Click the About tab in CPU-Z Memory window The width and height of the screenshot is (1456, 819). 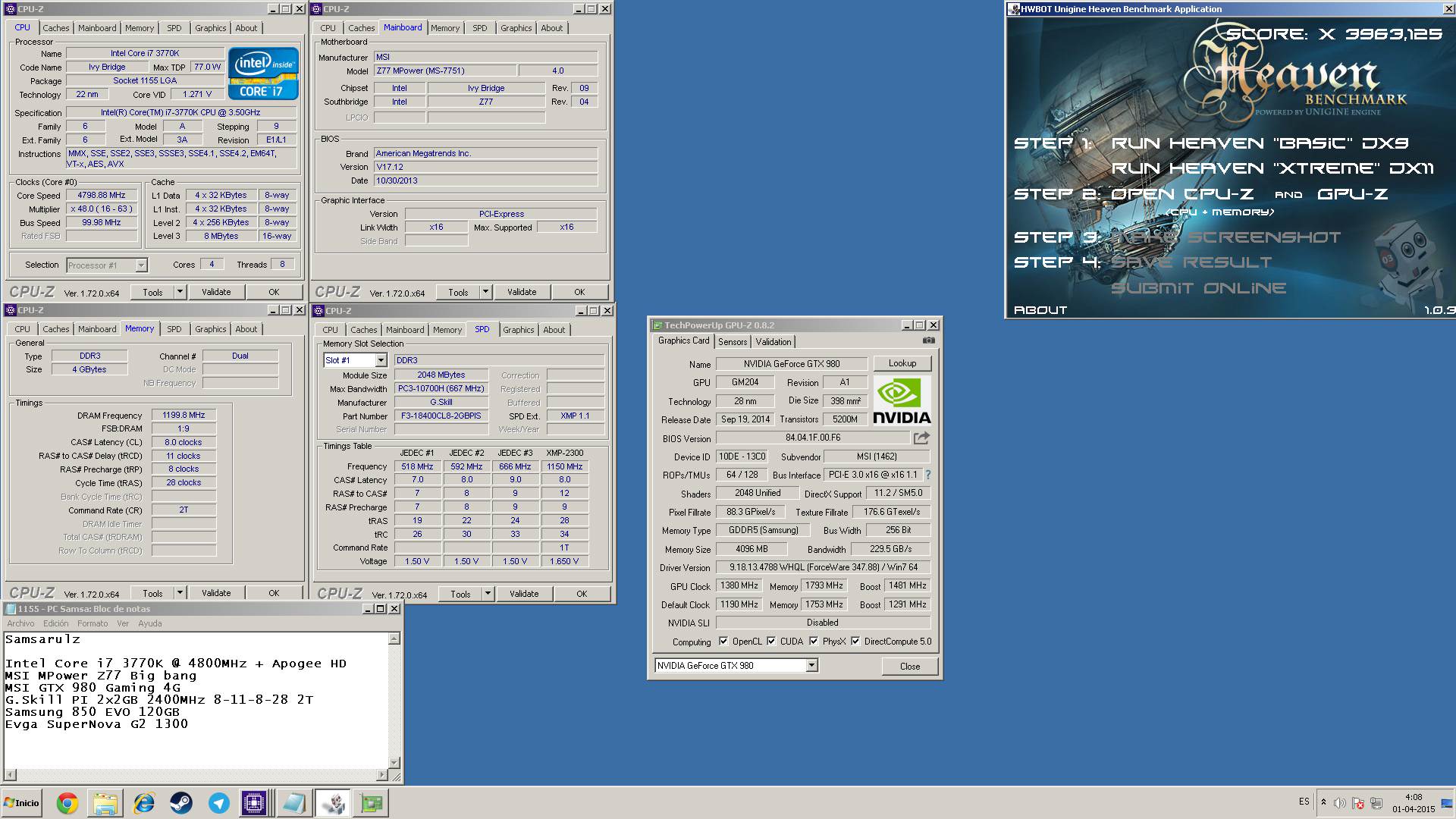coord(246,329)
